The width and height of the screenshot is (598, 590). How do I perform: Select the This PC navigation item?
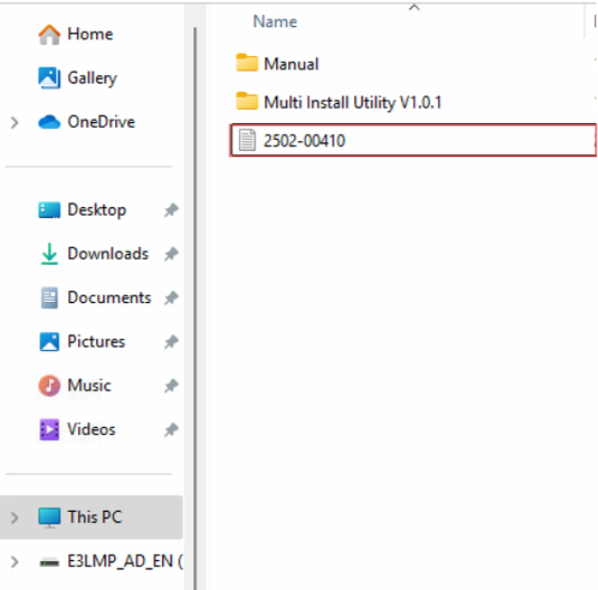[x=91, y=518]
